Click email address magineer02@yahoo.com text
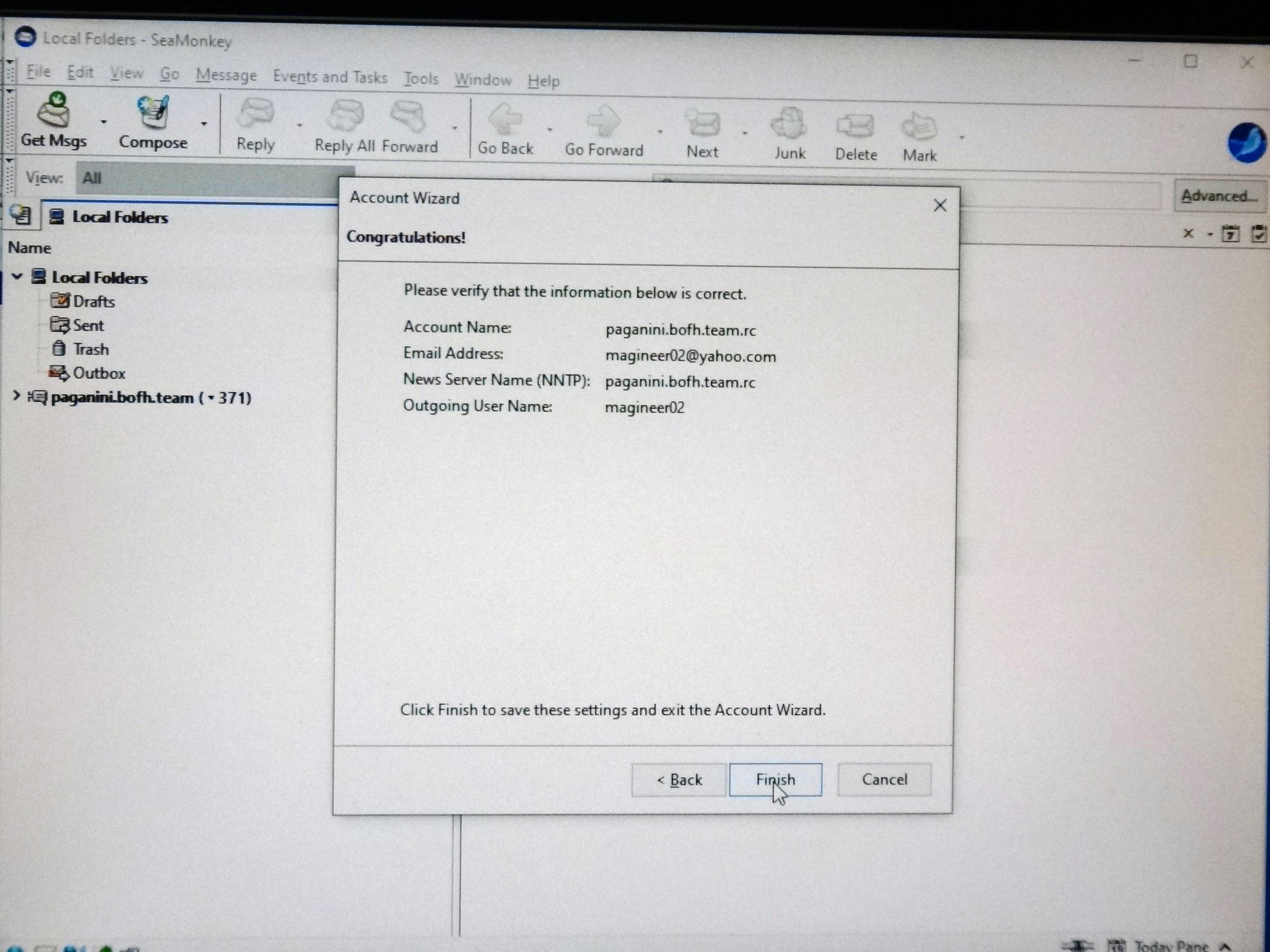This screenshot has width=1270, height=952. [x=691, y=357]
